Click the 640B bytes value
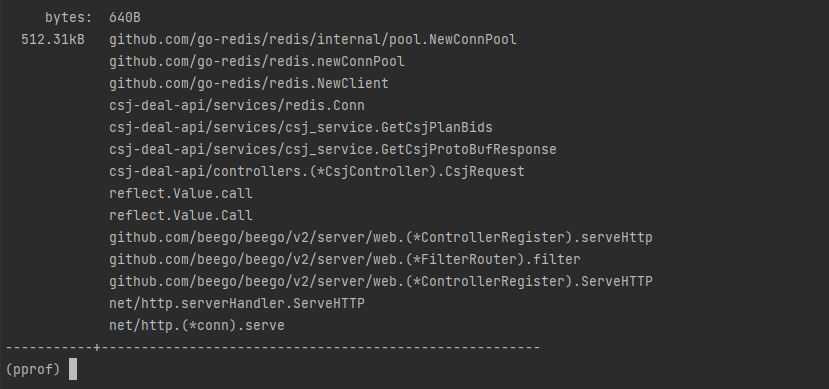 [x=125, y=17]
